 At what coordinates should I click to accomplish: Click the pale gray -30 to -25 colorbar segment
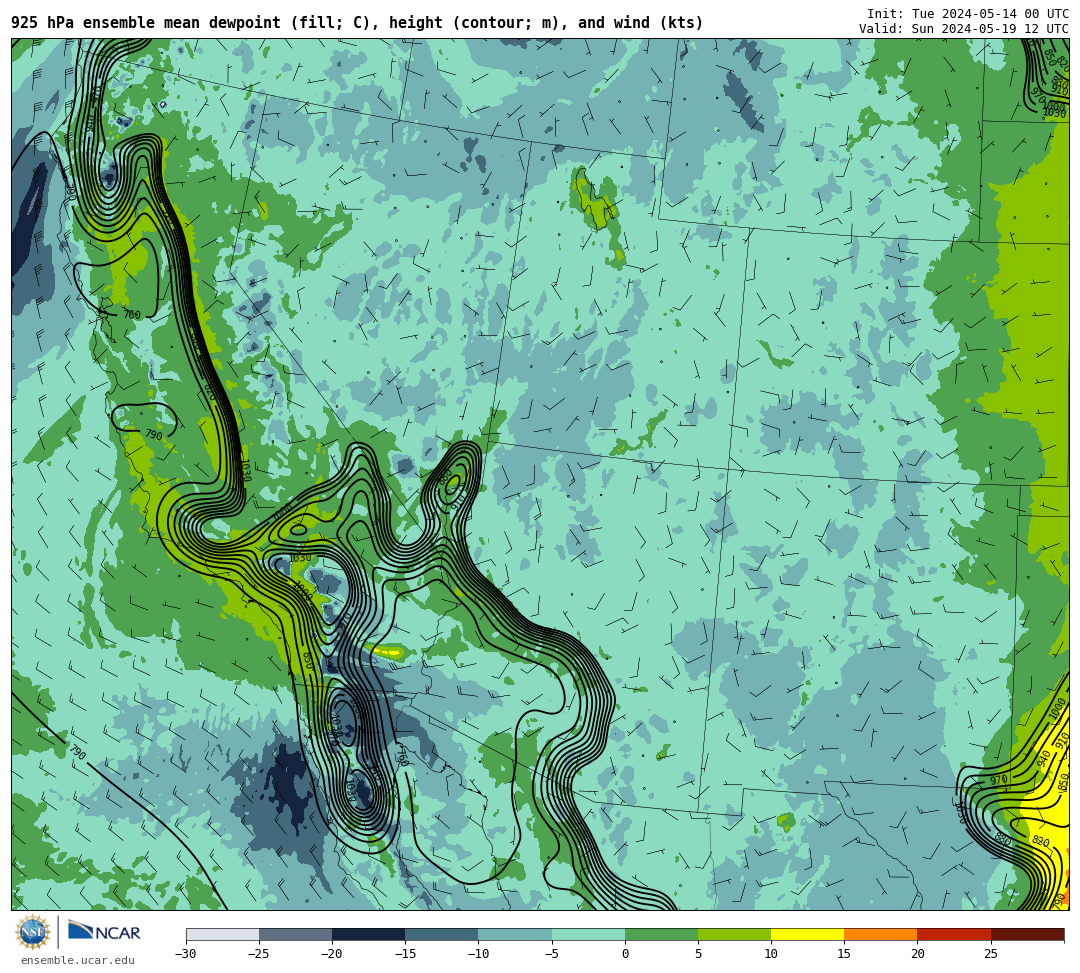222,934
